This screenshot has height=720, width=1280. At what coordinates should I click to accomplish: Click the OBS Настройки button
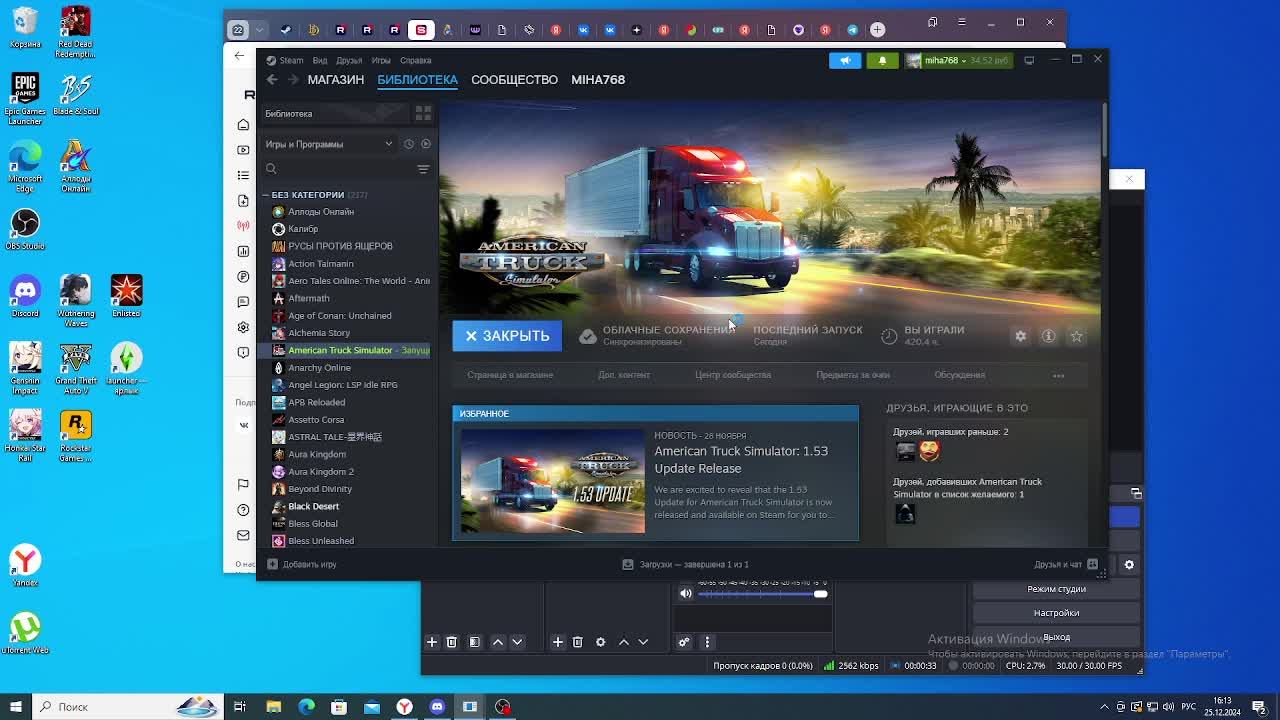point(1056,613)
